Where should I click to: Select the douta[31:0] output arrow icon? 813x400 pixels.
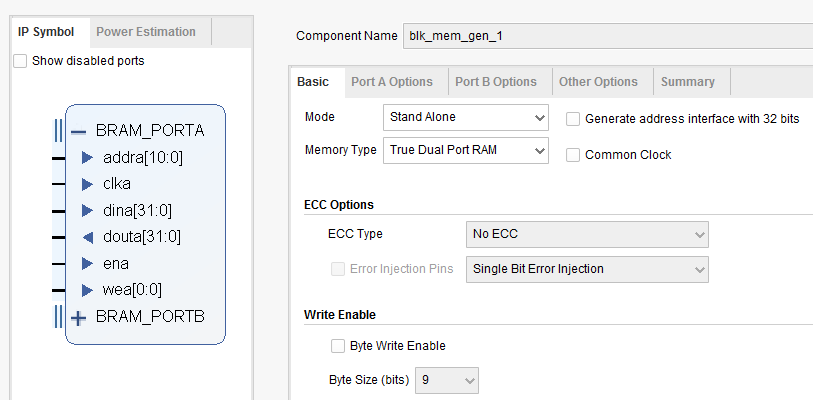coord(88,238)
